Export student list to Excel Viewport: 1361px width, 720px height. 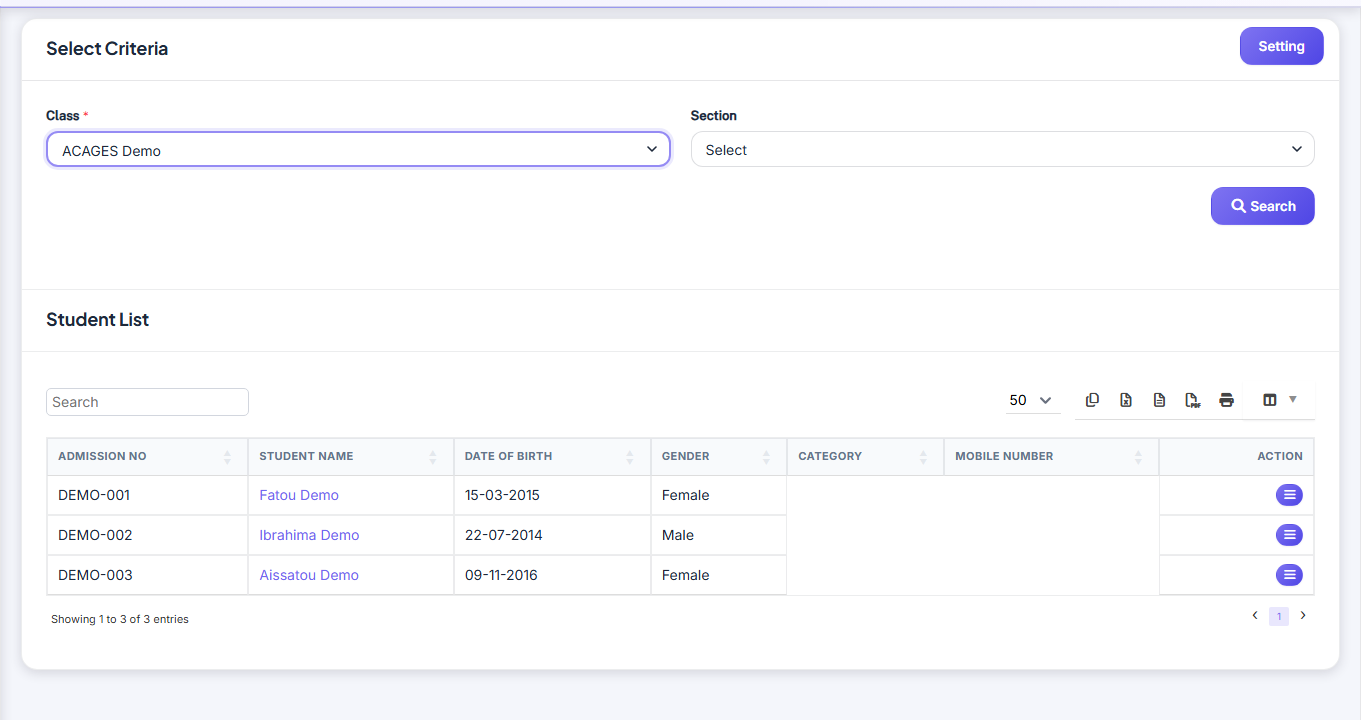point(1126,400)
